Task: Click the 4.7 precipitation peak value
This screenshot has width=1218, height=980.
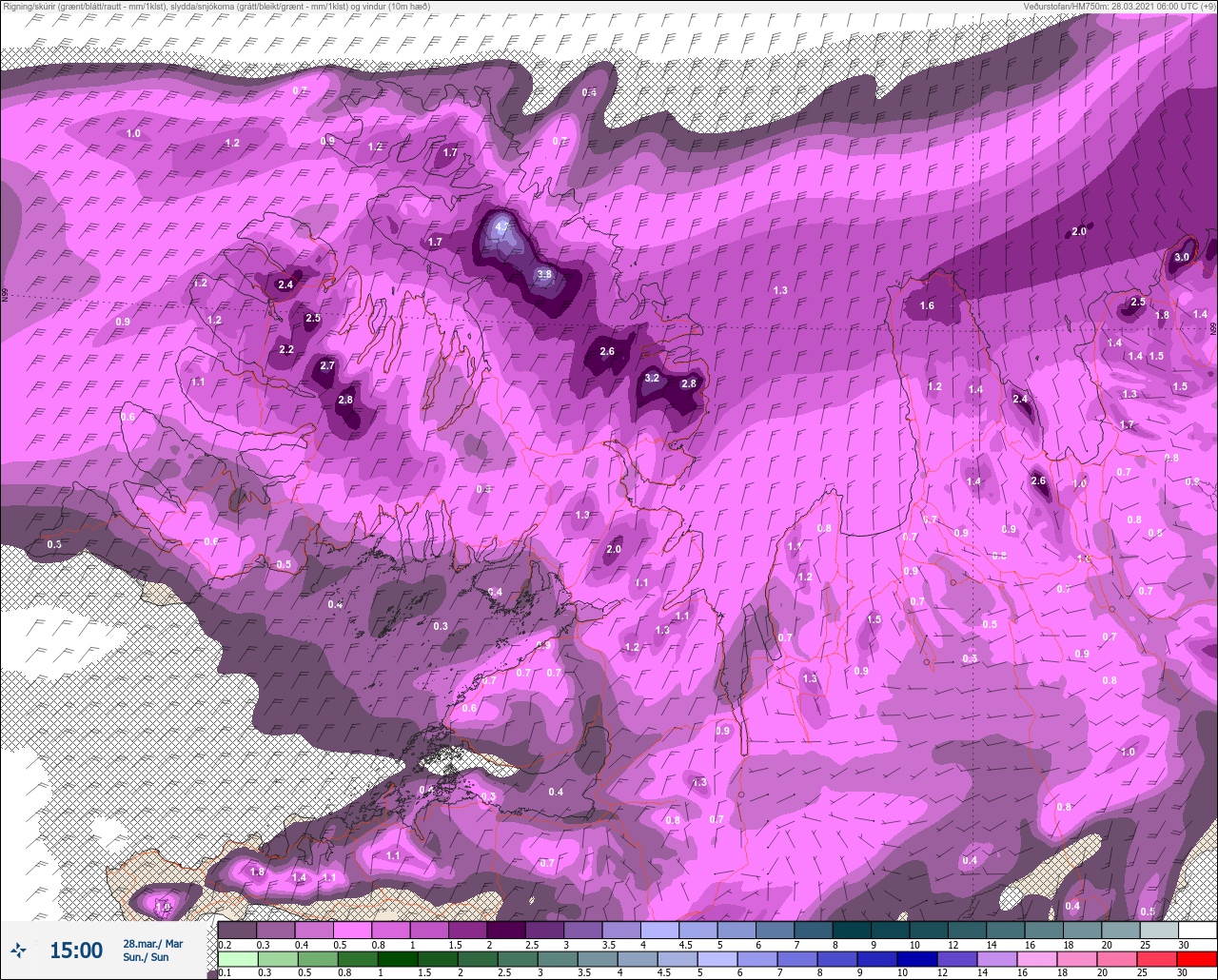Action: point(503,226)
